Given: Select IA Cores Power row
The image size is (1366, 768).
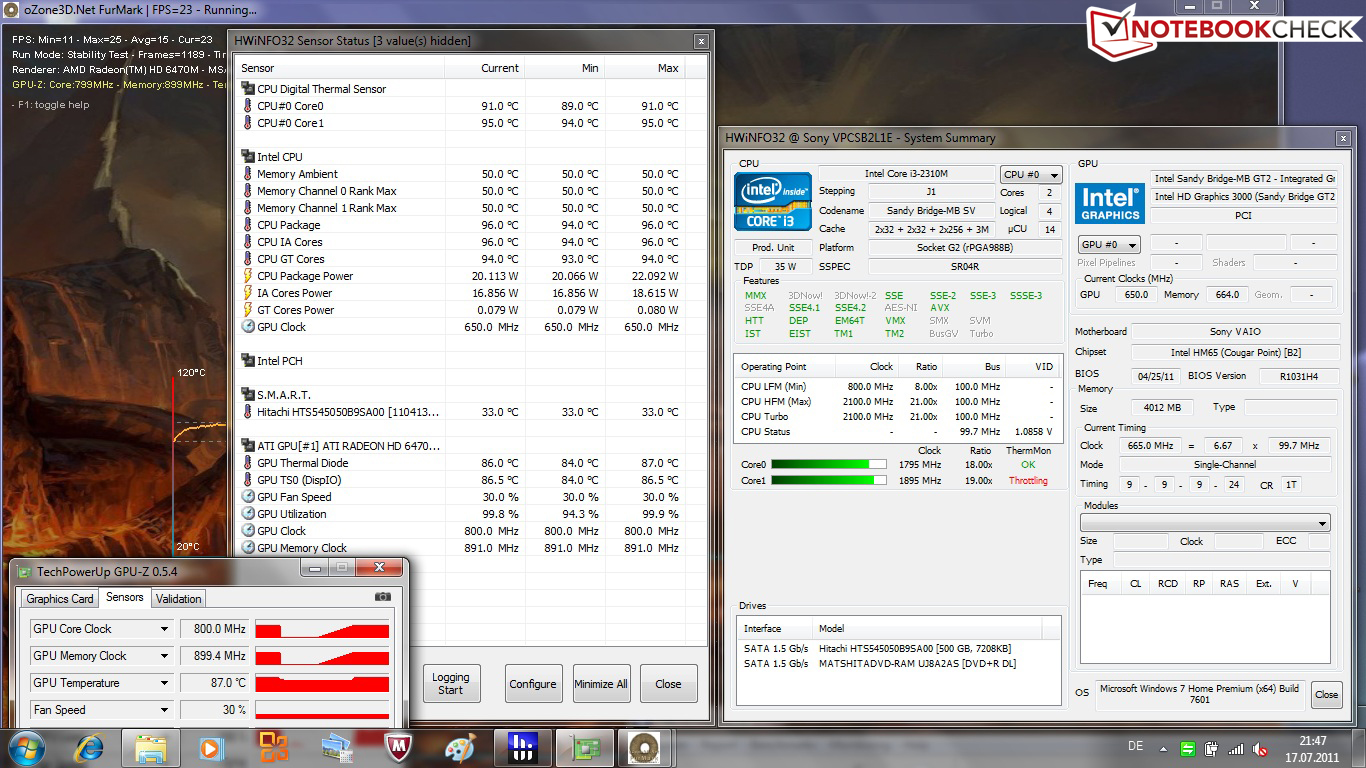Looking at the screenshot, I should [461, 293].
